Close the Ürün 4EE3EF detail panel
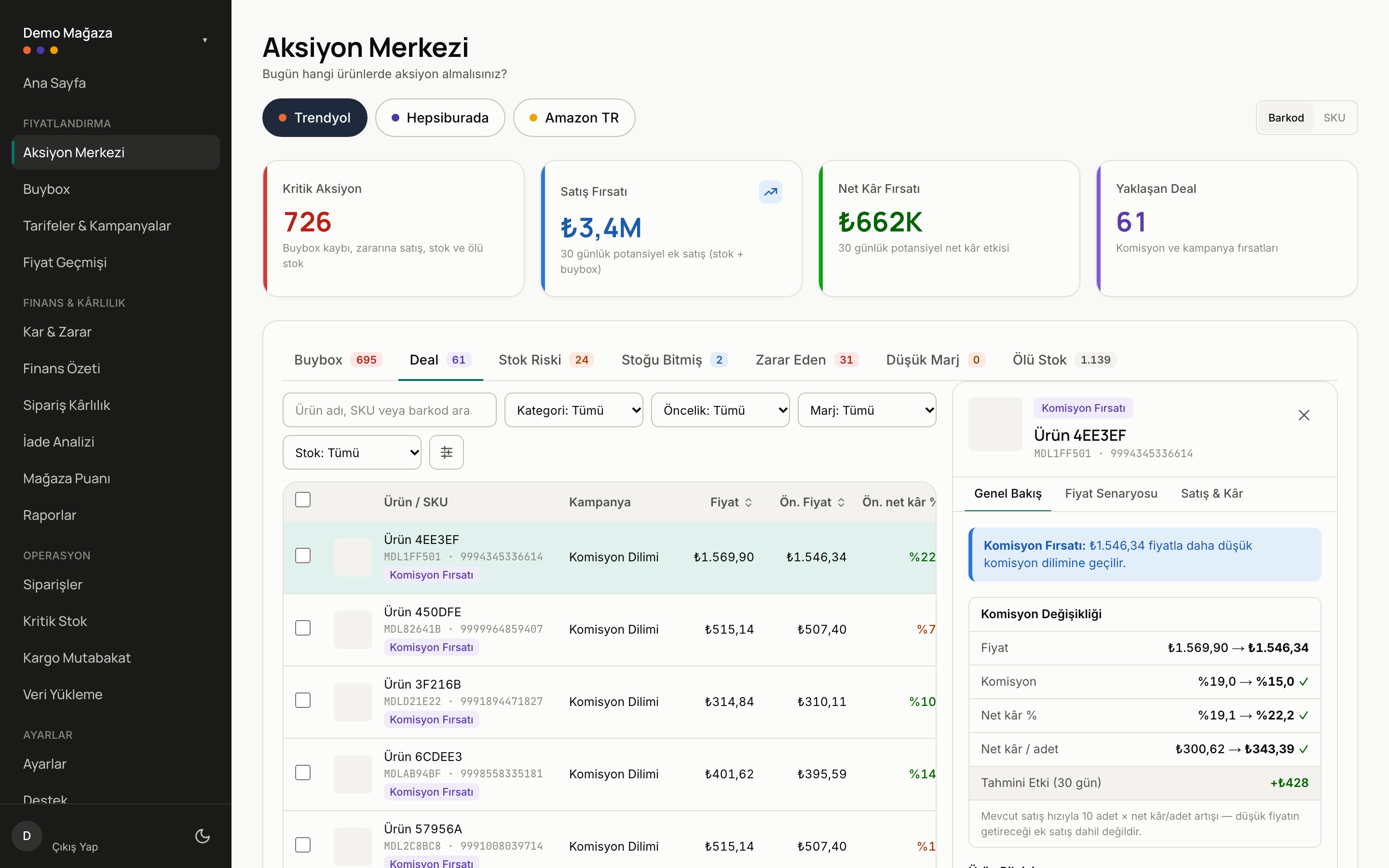Image resolution: width=1389 pixels, height=868 pixels. (1304, 415)
